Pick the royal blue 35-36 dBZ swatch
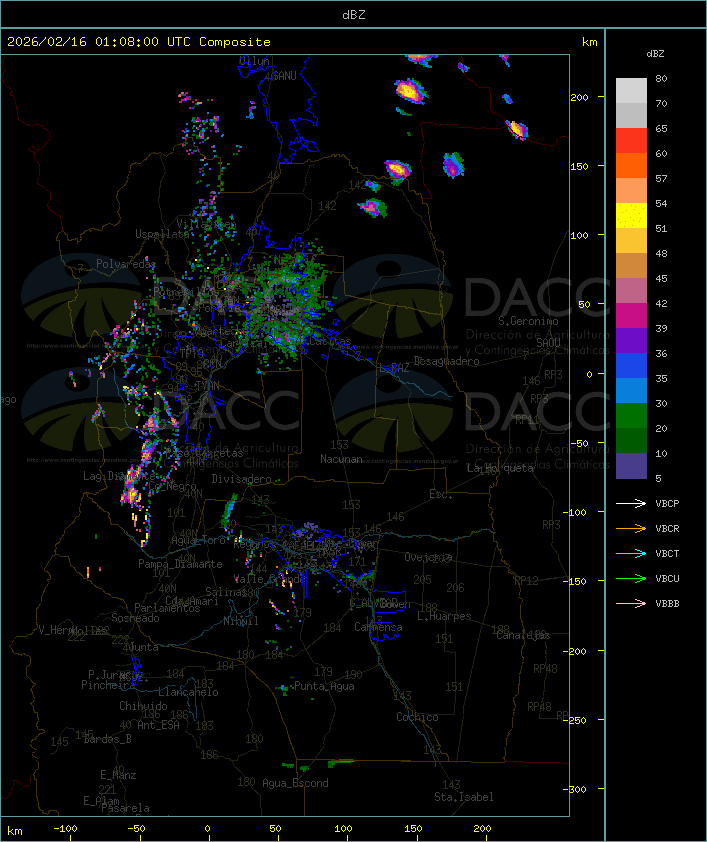This screenshot has height=842, width=707. point(631,366)
